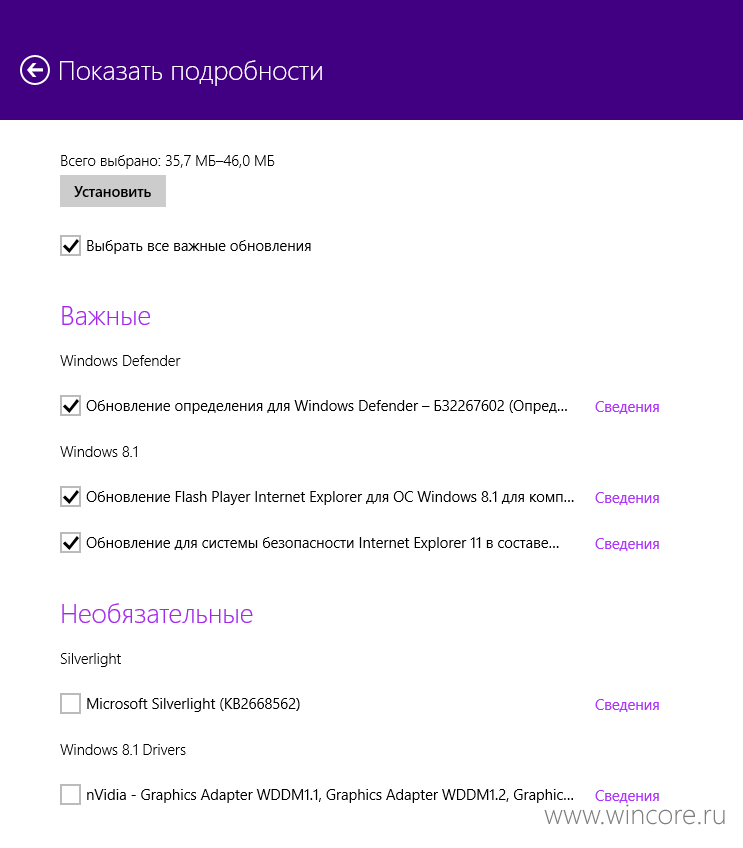Check the Microsoft Silverlight (KB2668562) box
The height and width of the screenshot is (848, 743).
70,704
